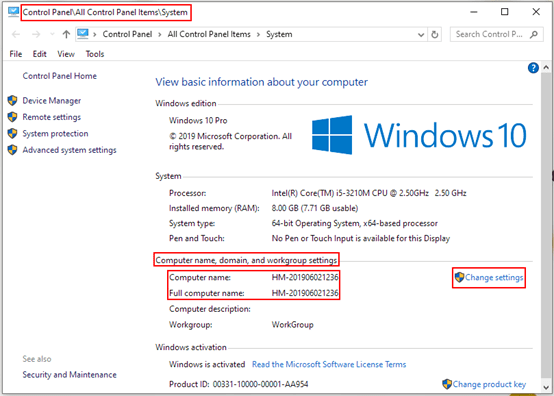
Task: Expand chevron before Control Panel breadcrumb
Action: pyautogui.click(x=95, y=34)
